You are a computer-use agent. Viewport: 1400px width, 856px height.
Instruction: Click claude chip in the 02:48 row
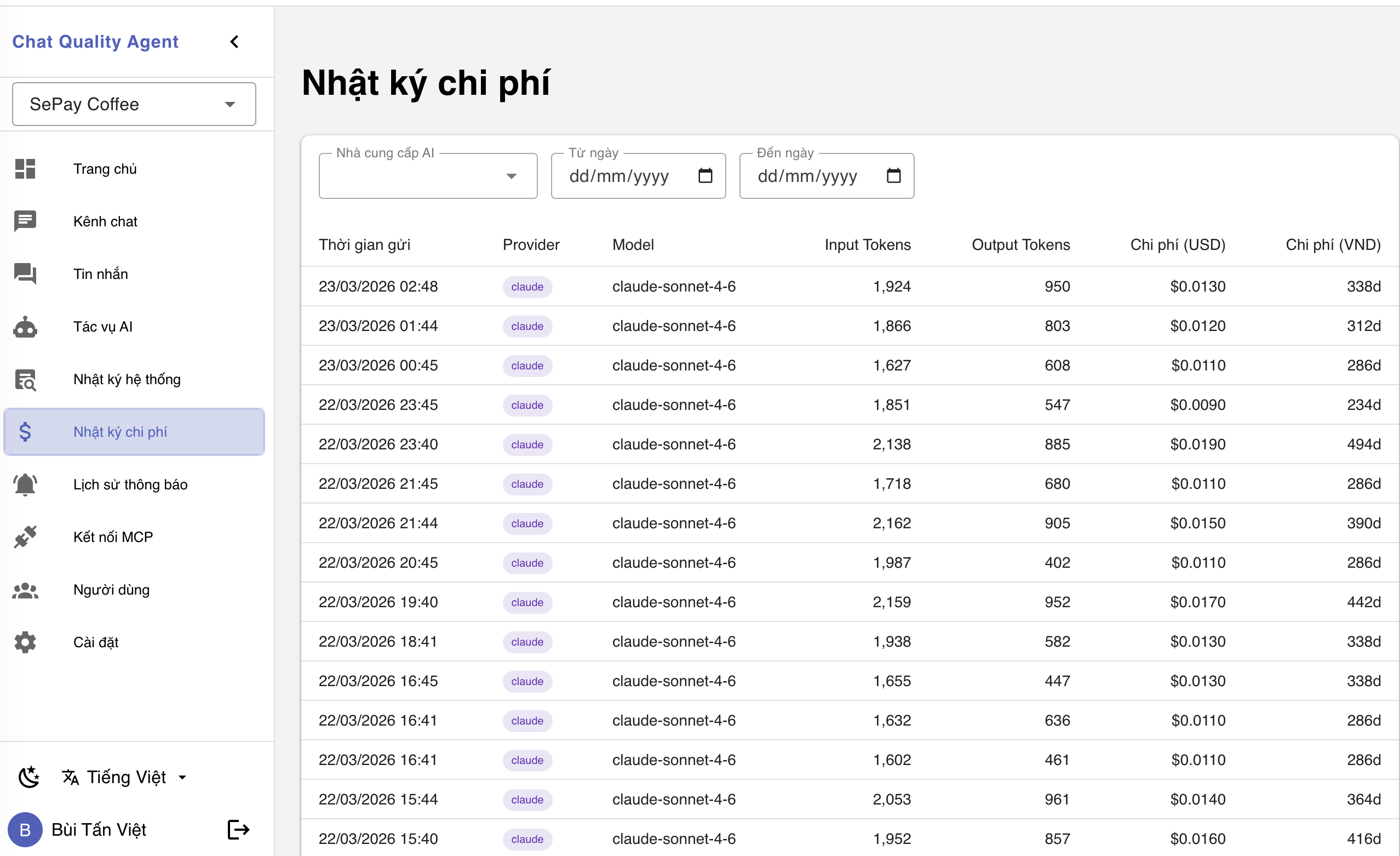(x=527, y=287)
